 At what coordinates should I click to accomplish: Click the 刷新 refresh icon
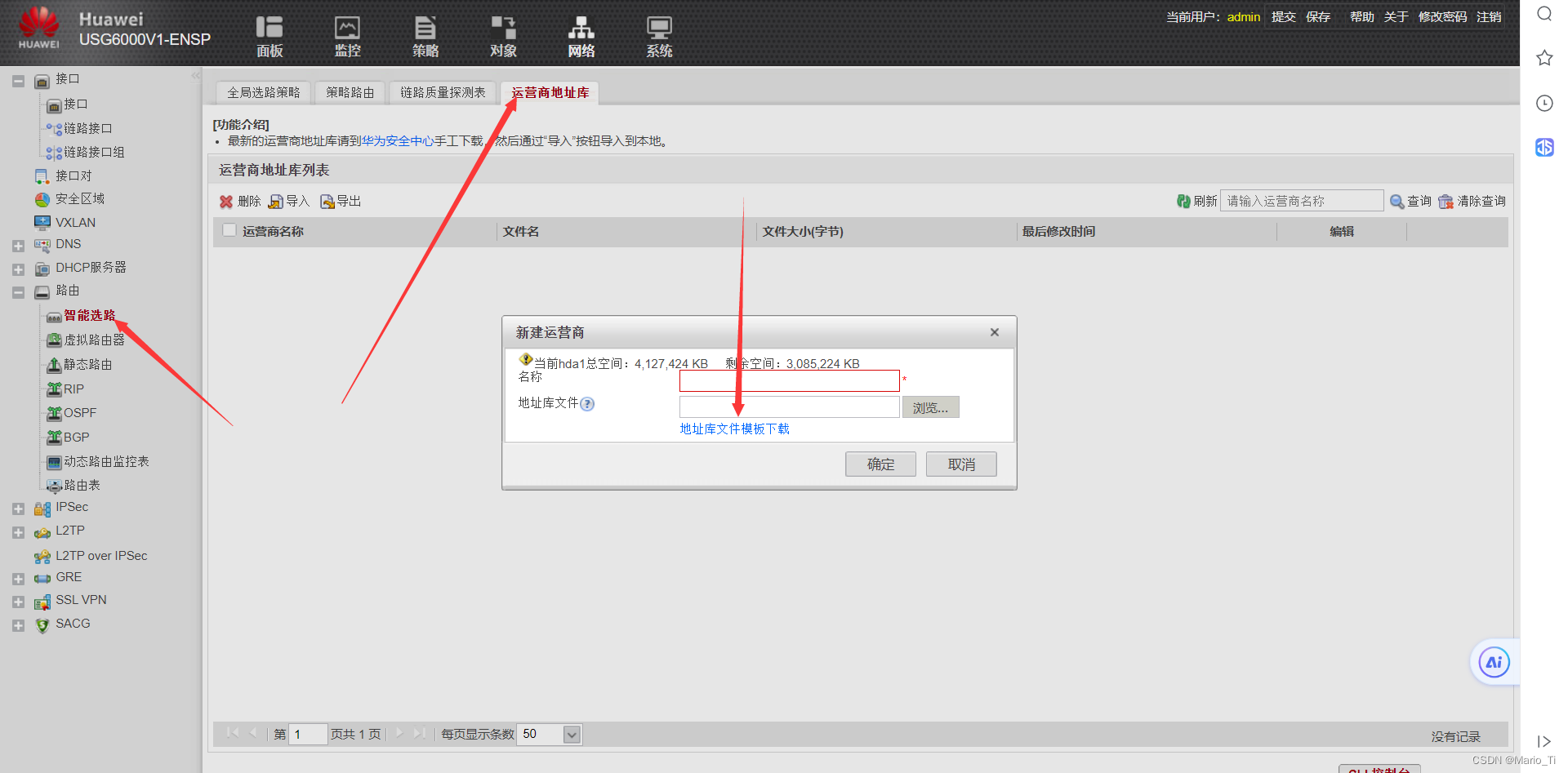[1183, 202]
